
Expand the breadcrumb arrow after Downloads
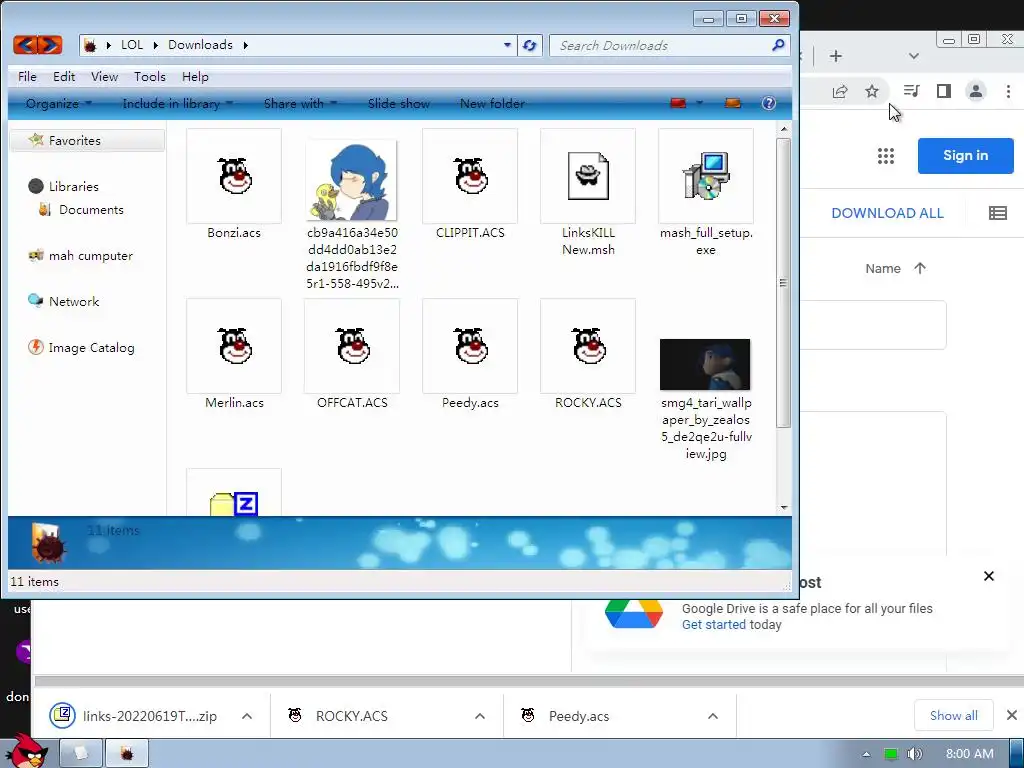click(246, 45)
